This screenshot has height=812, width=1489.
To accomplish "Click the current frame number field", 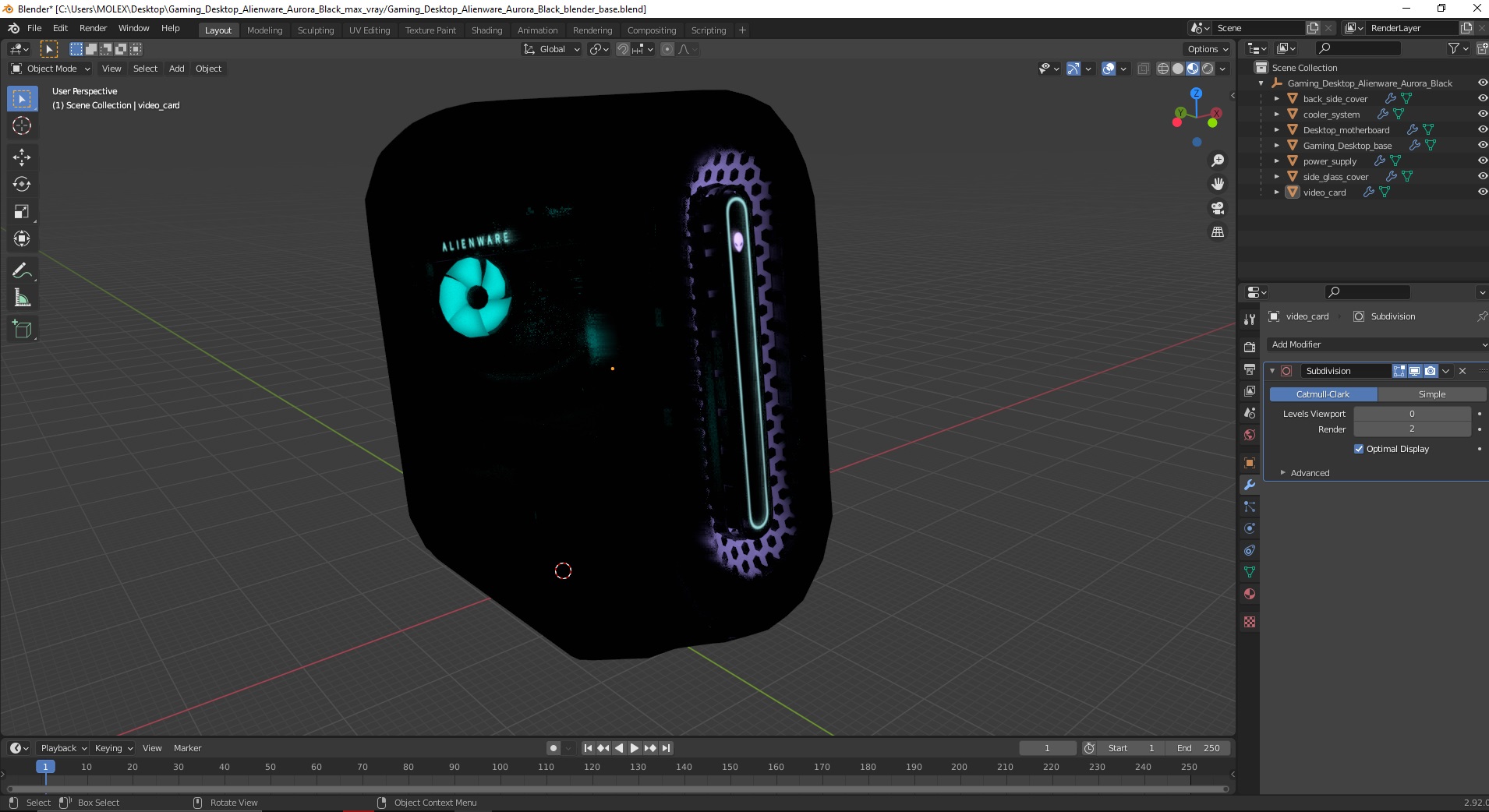I will pos(1047,748).
